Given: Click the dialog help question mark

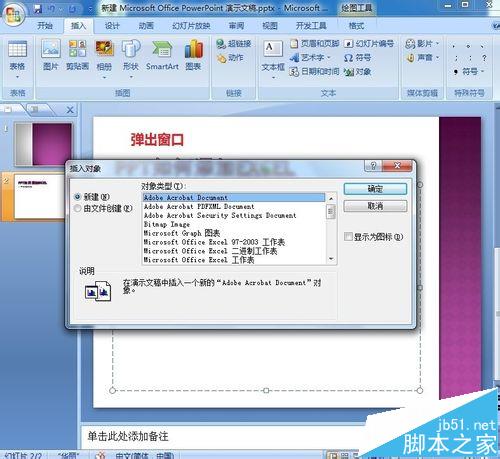Looking at the screenshot, I should (x=373, y=165).
